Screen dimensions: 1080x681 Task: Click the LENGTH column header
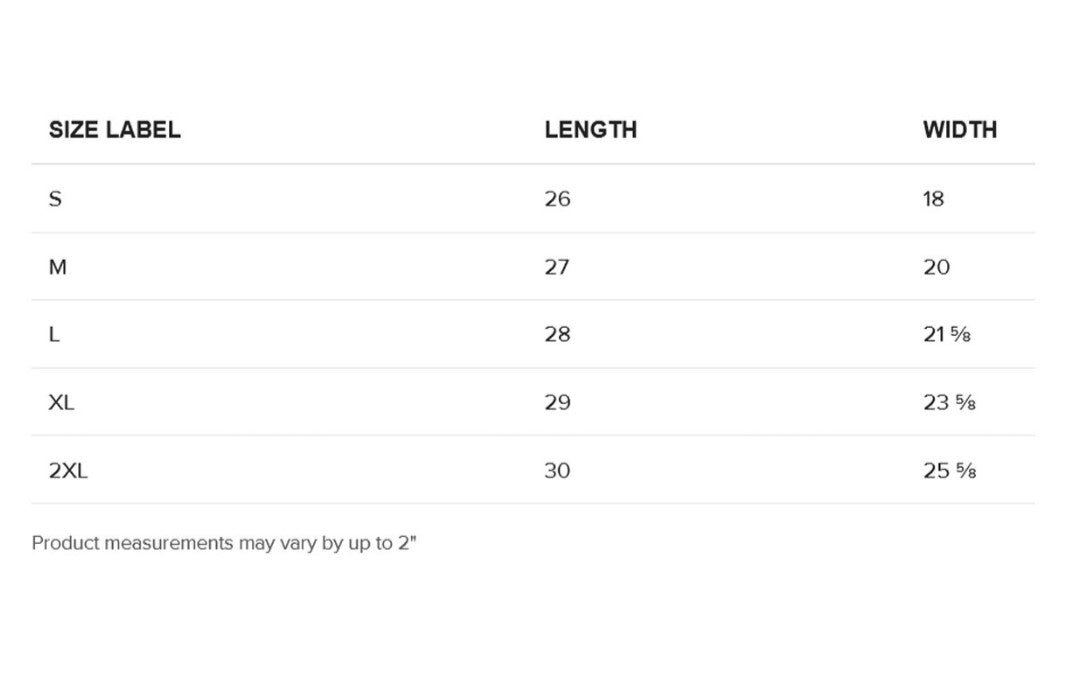pyautogui.click(x=590, y=130)
